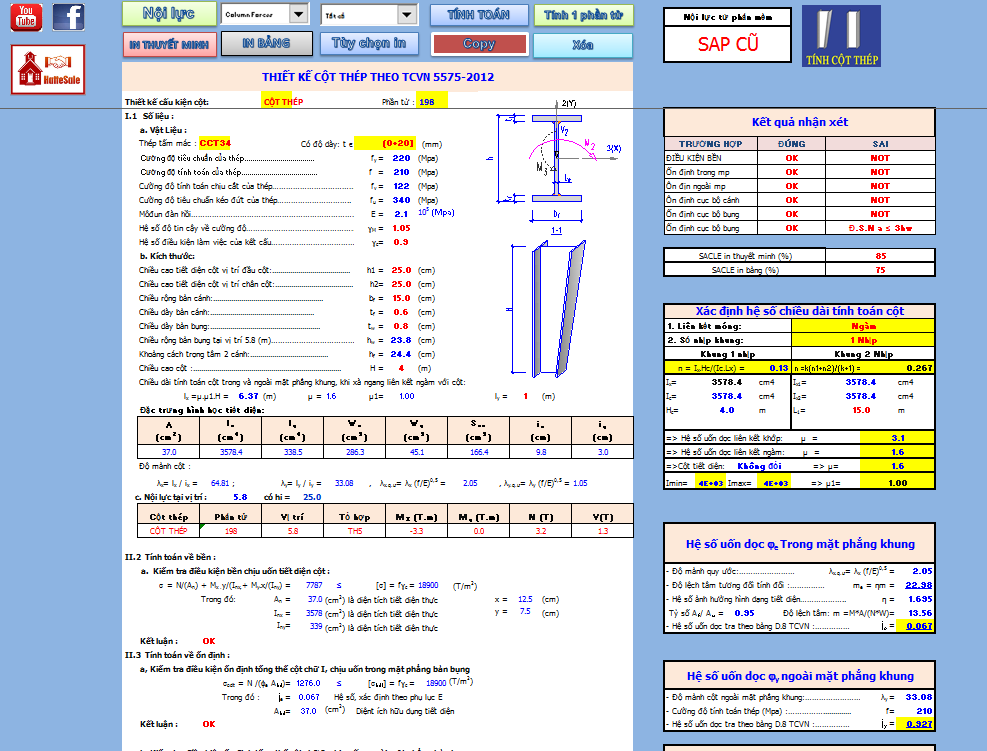This screenshot has height=751, width=987.
Task: Click the TÍNH TOÁN button
Action: (x=478, y=14)
